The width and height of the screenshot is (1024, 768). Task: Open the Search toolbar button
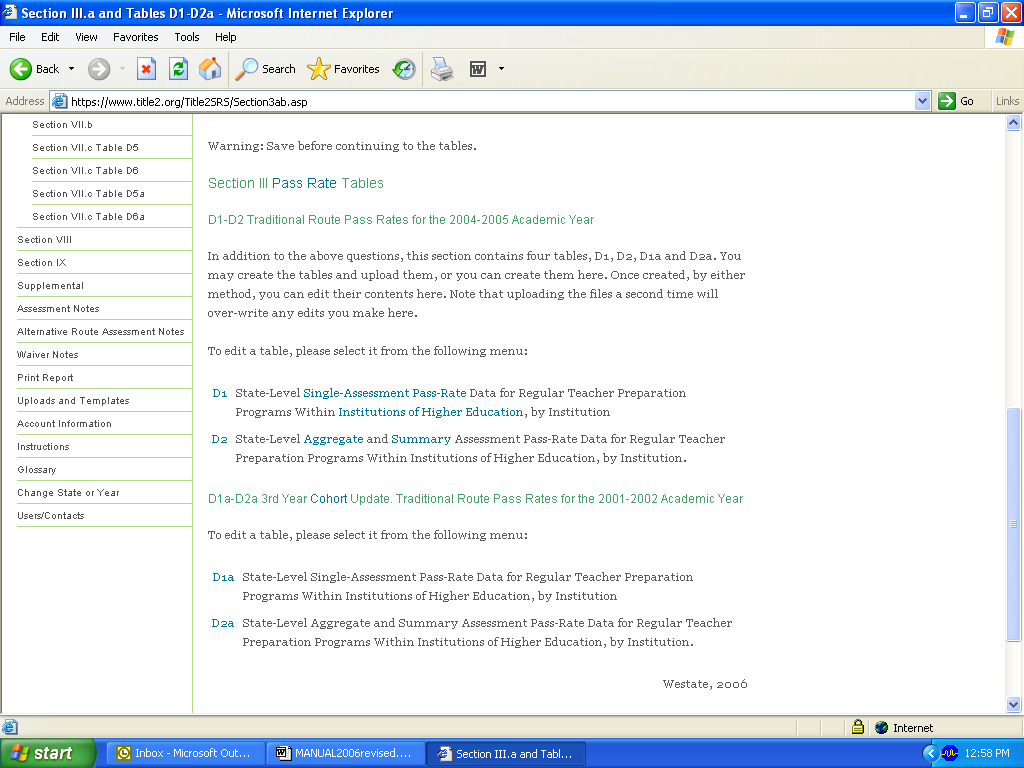266,69
